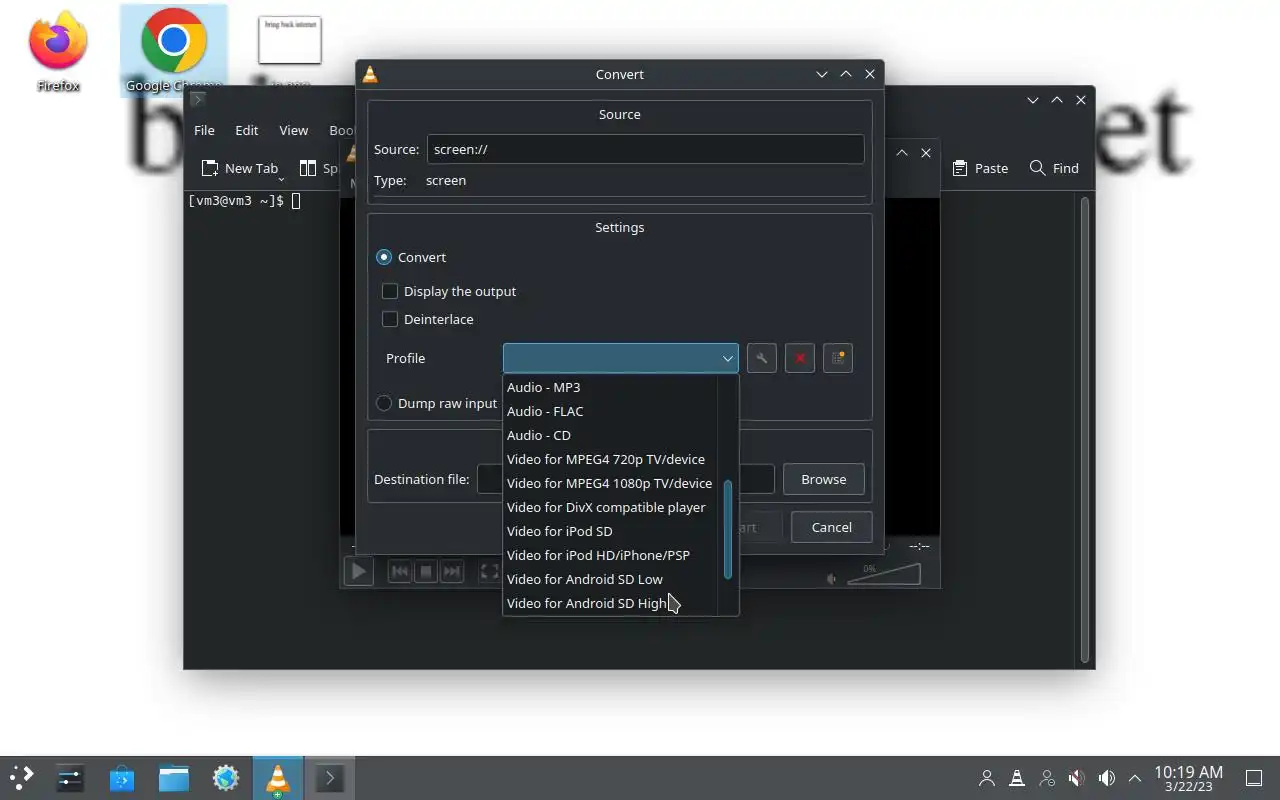Delete selected profile with red X icon
The height and width of the screenshot is (800, 1280).
[x=799, y=358]
